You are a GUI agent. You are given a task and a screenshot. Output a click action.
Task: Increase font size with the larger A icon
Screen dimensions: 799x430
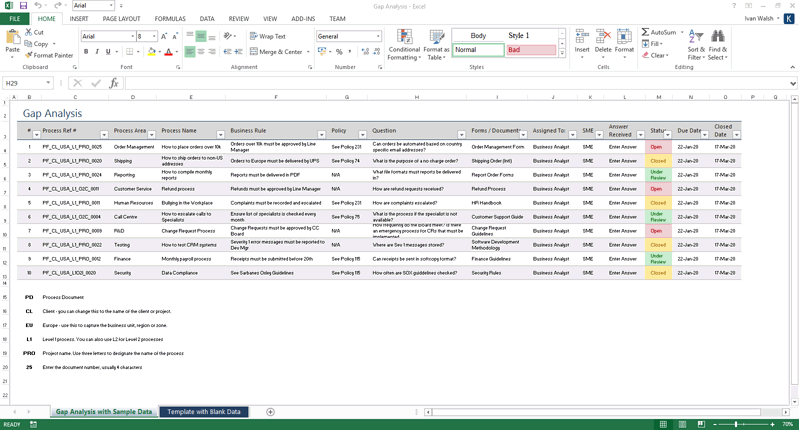tap(164, 36)
